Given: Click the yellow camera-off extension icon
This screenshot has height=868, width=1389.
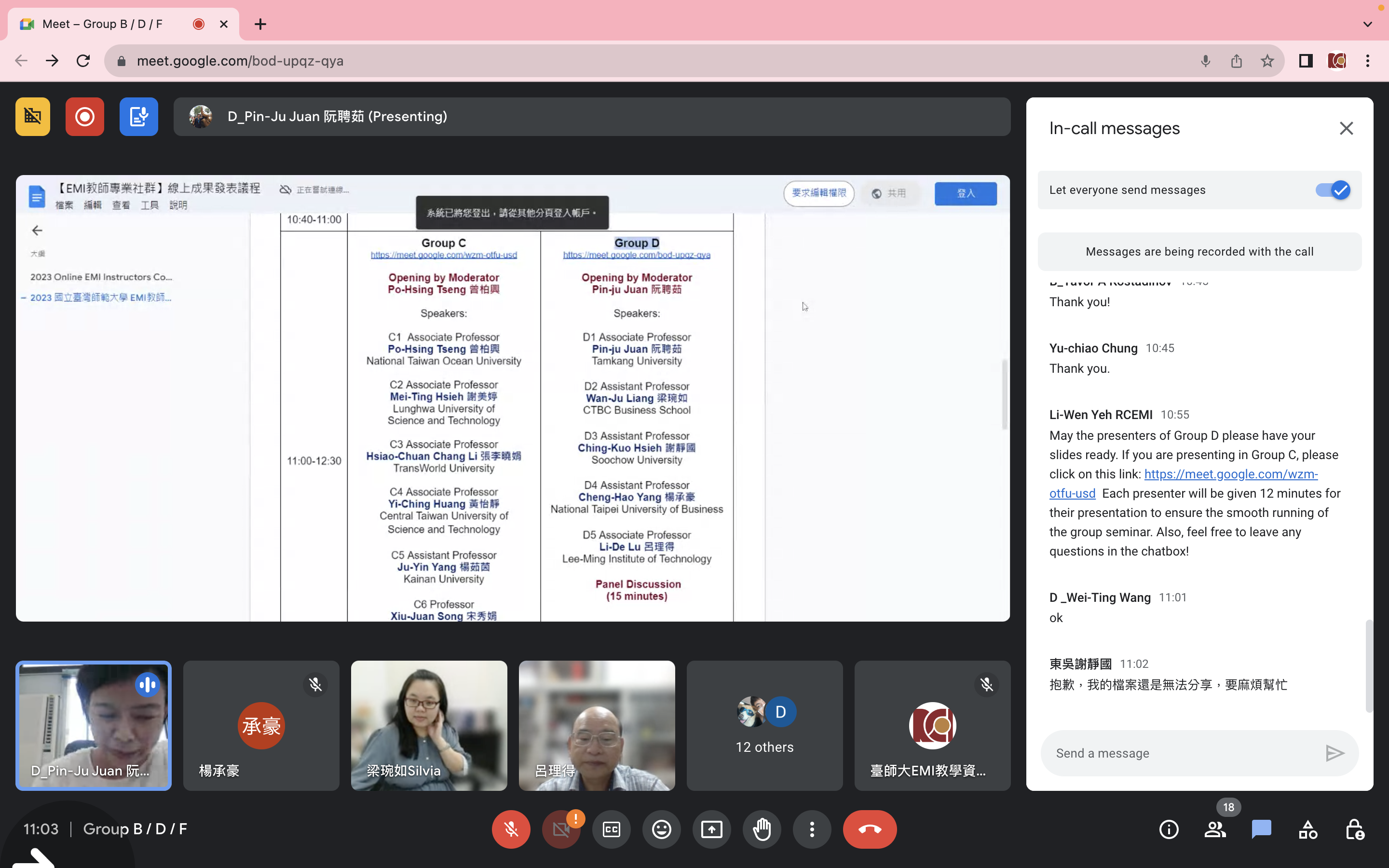Looking at the screenshot, I should 33,117.
